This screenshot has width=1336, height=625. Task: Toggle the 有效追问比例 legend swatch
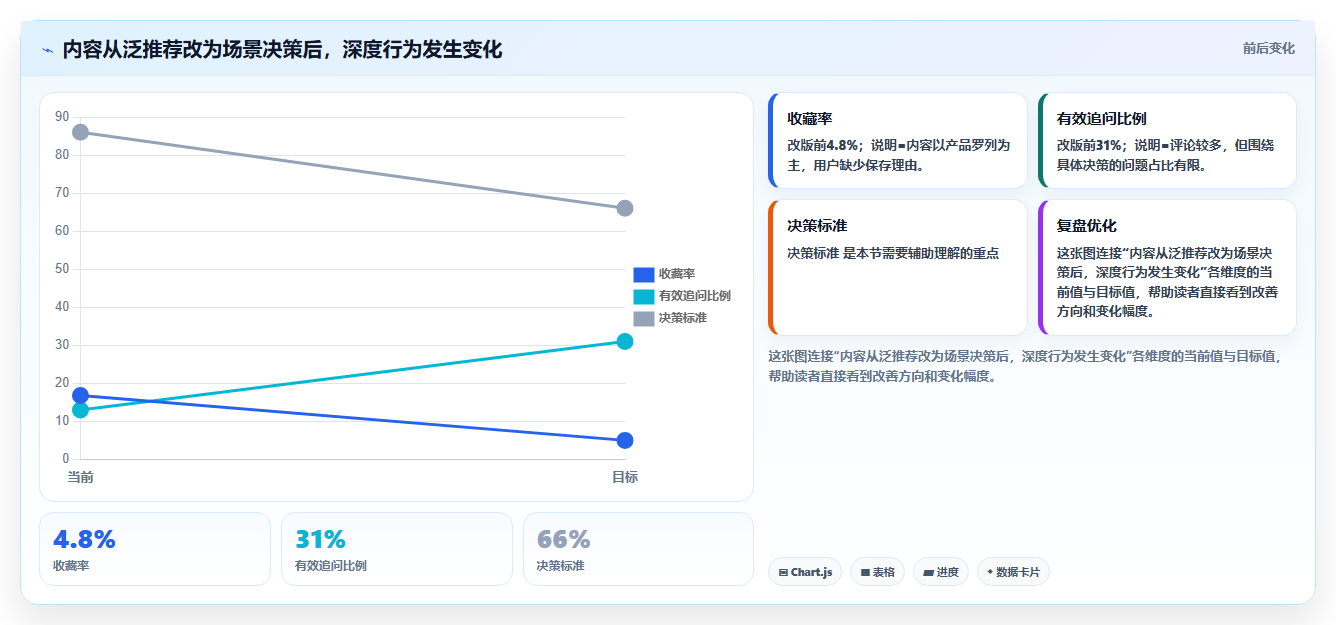pyautogui.click(x=644, y=296)
